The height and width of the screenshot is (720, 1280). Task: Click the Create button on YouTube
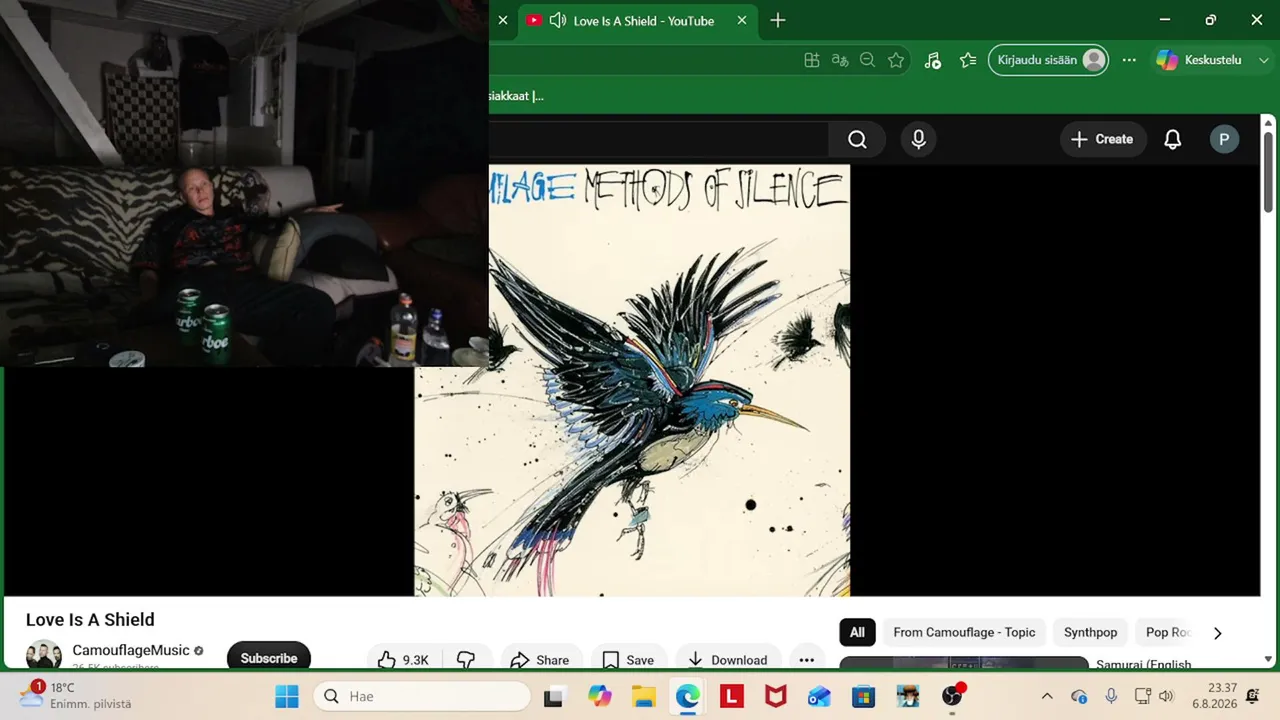point(1101,140)
